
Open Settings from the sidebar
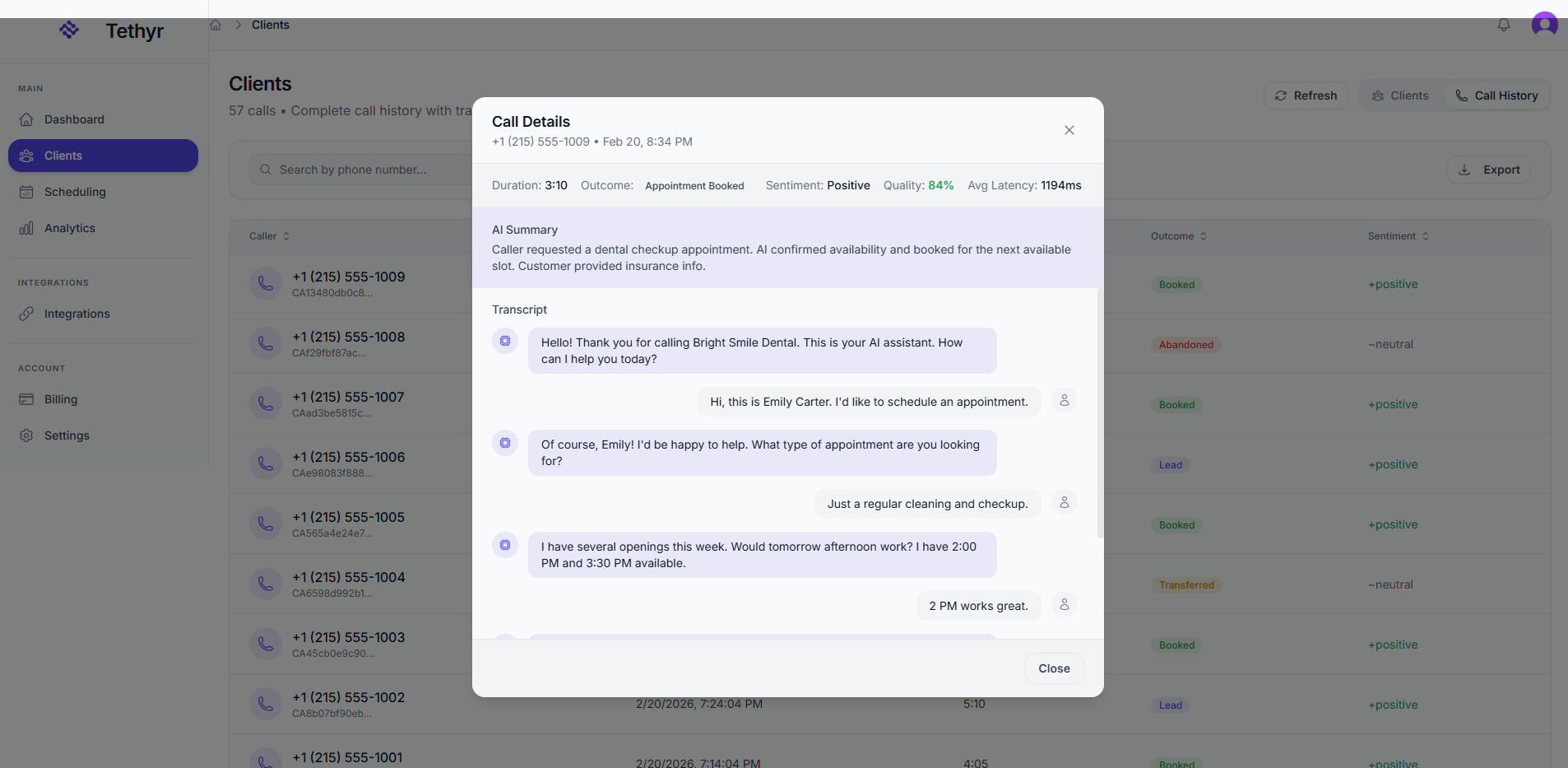(67, 435)
